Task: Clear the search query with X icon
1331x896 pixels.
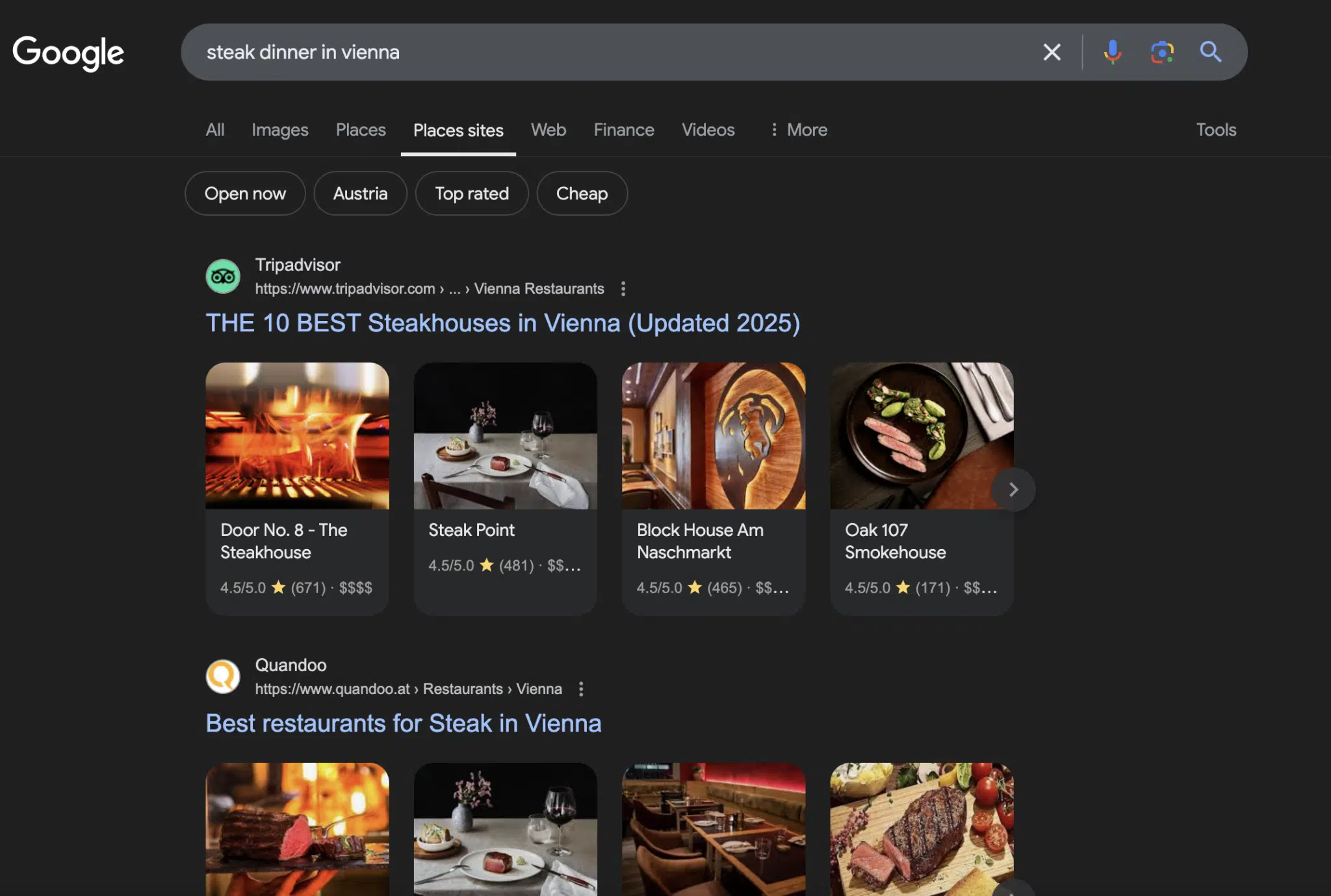Action: (x=1052, y=52)
